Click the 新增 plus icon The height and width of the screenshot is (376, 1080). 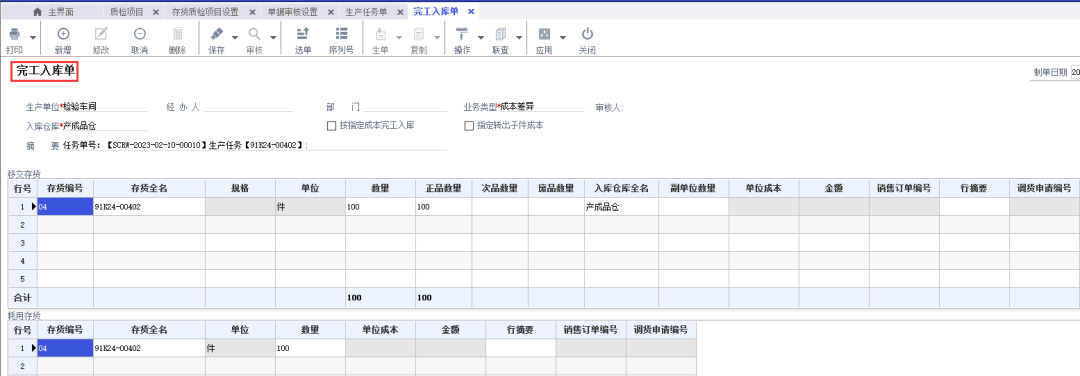coord(63,34)
